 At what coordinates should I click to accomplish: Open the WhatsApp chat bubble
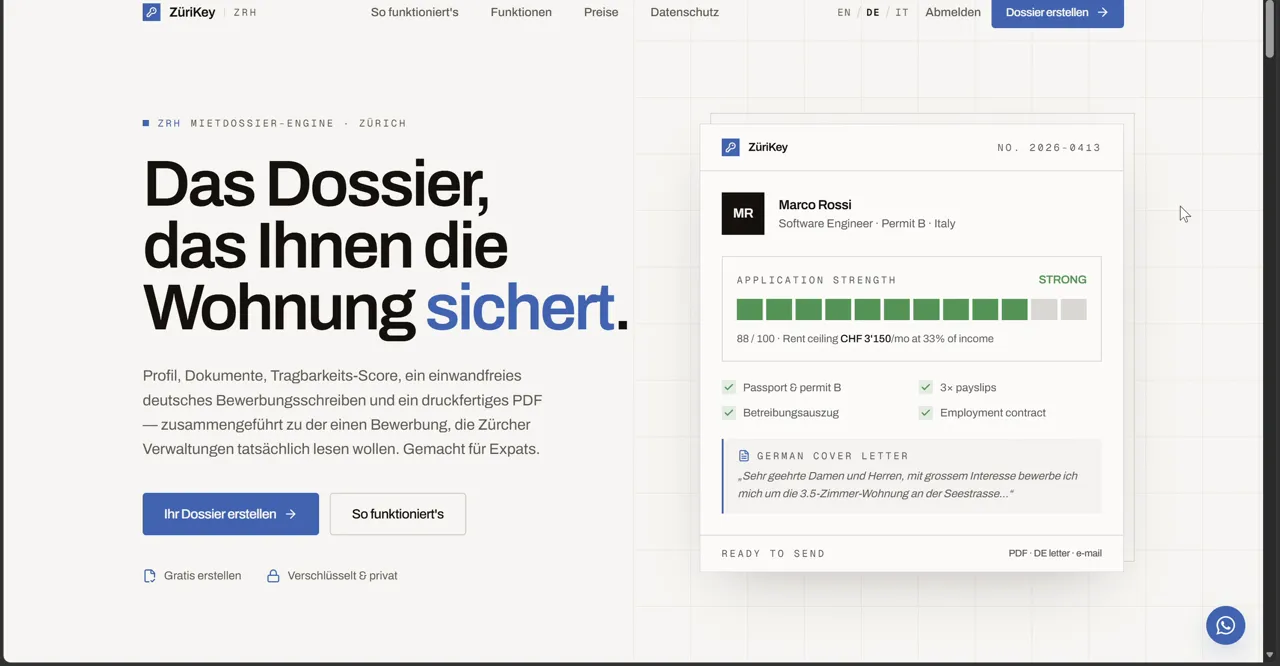1225,625
